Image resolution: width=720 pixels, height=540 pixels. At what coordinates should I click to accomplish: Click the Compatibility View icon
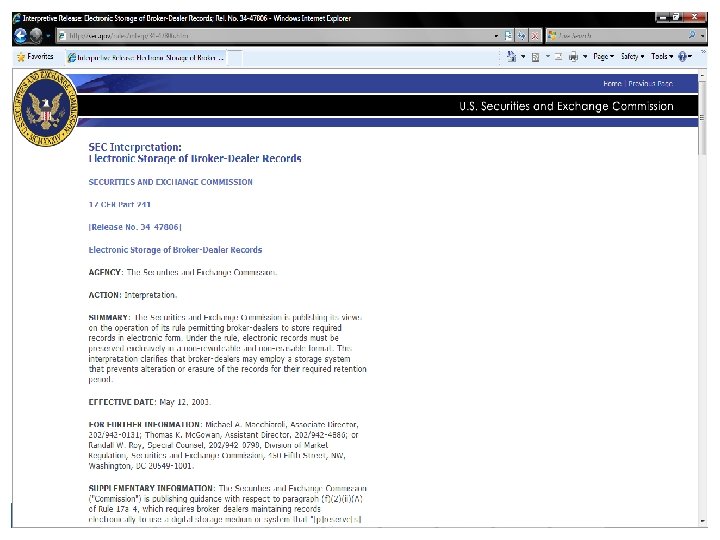point(508,35)
